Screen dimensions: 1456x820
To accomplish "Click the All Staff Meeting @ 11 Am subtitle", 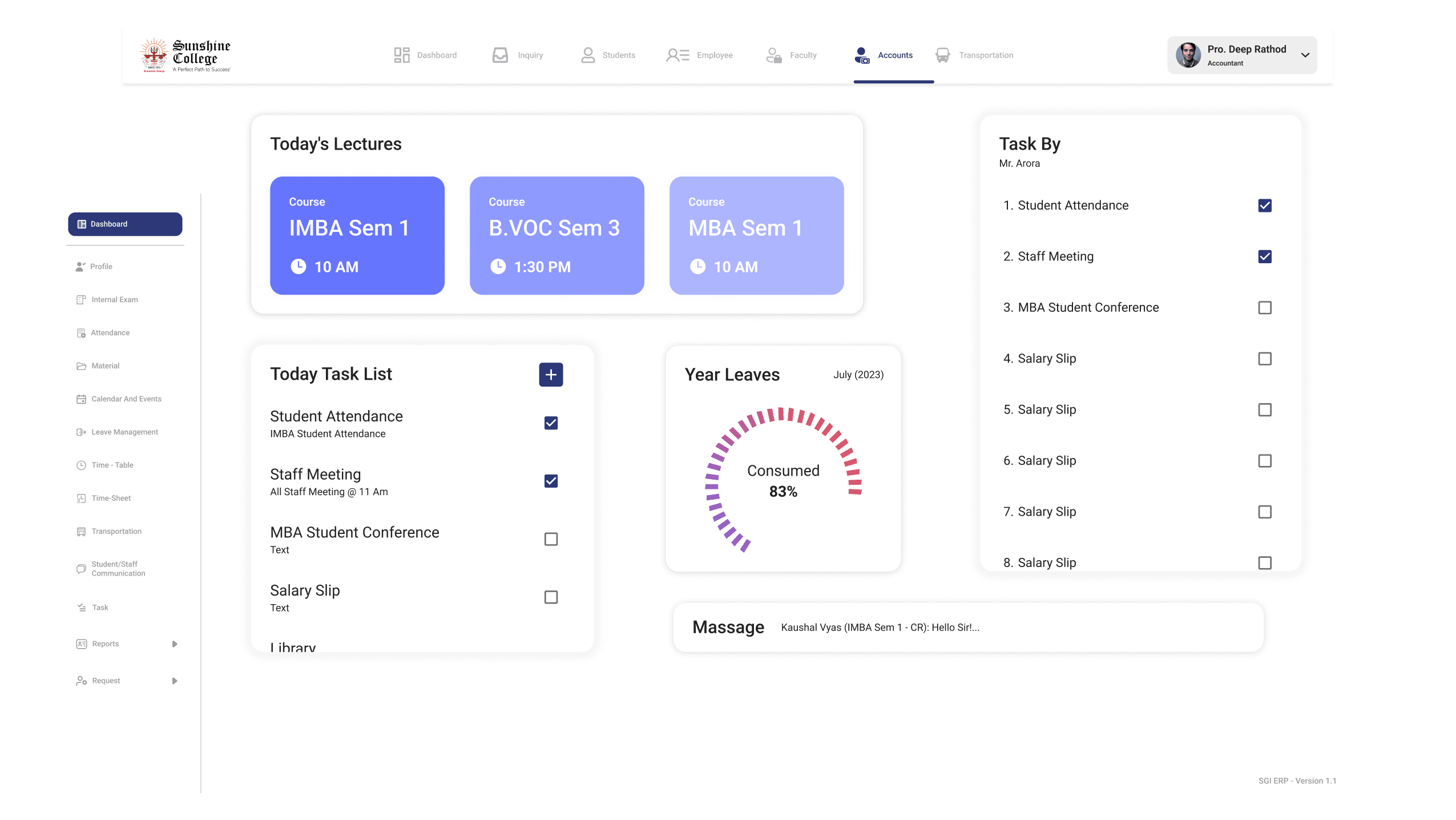I will coord(329,492).
